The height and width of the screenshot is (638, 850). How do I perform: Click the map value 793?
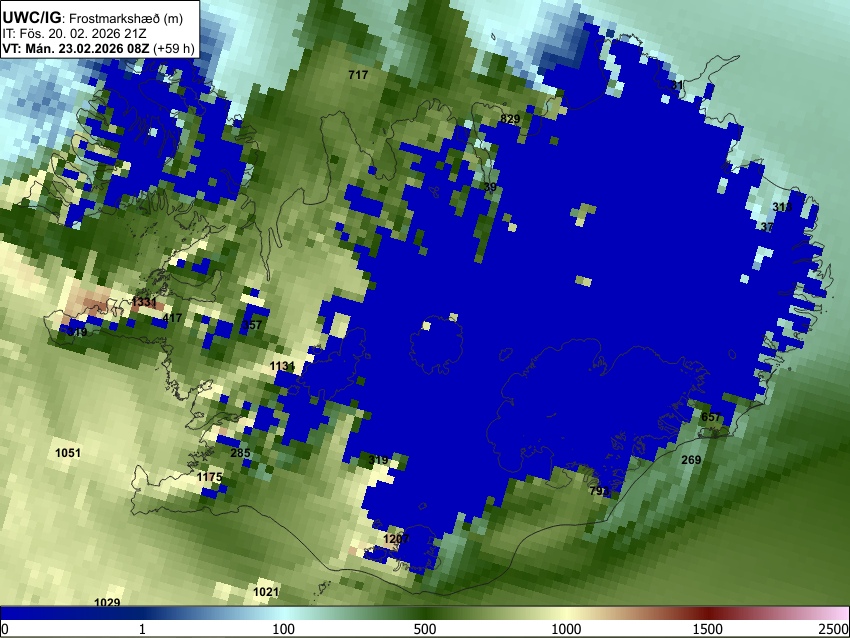(x=599, y=491)
